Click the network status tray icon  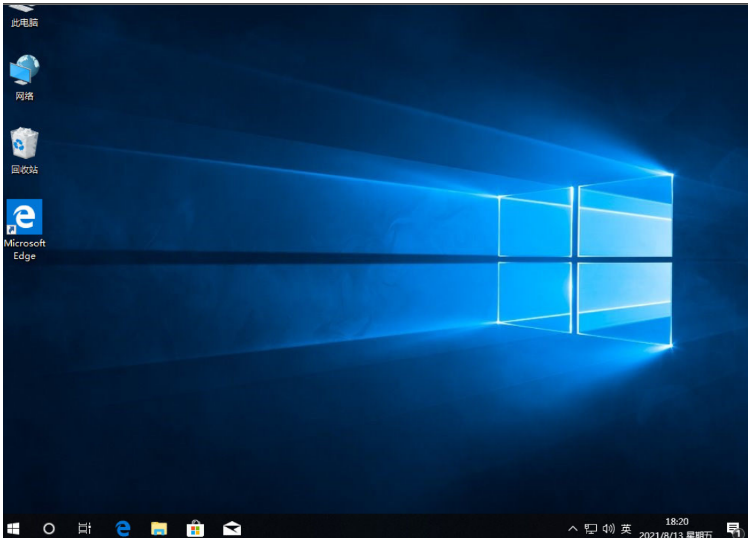pos(590,528)
